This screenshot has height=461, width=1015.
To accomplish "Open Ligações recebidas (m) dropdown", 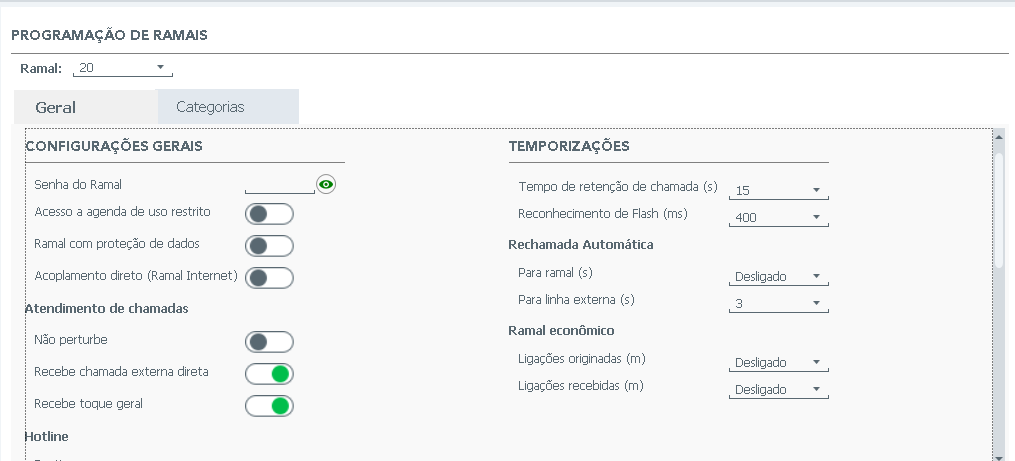I will 779,390.
